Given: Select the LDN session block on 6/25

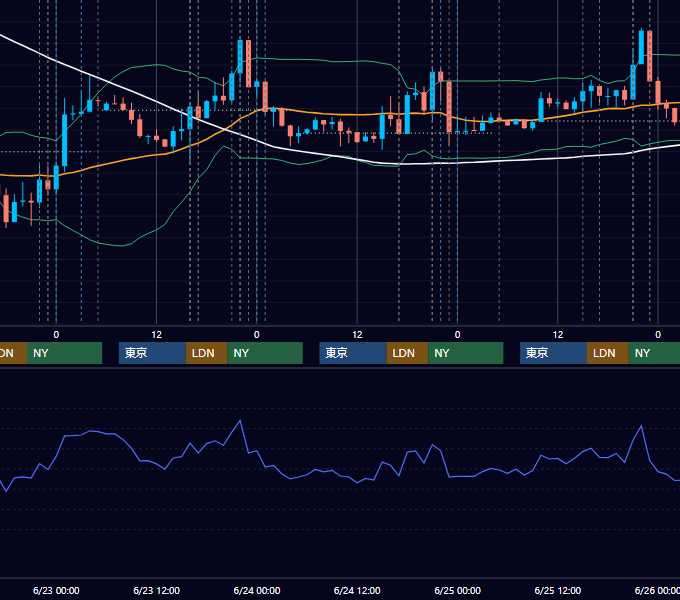Looking at the screenshot, I should [x=608, y=353].
